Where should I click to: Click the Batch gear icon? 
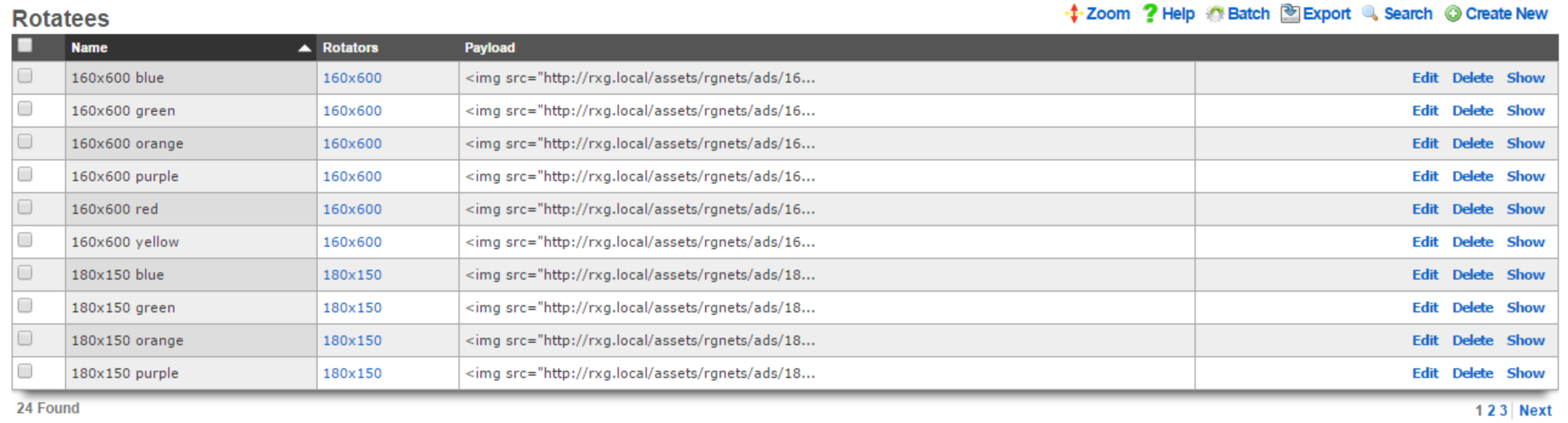point(1215,14)
